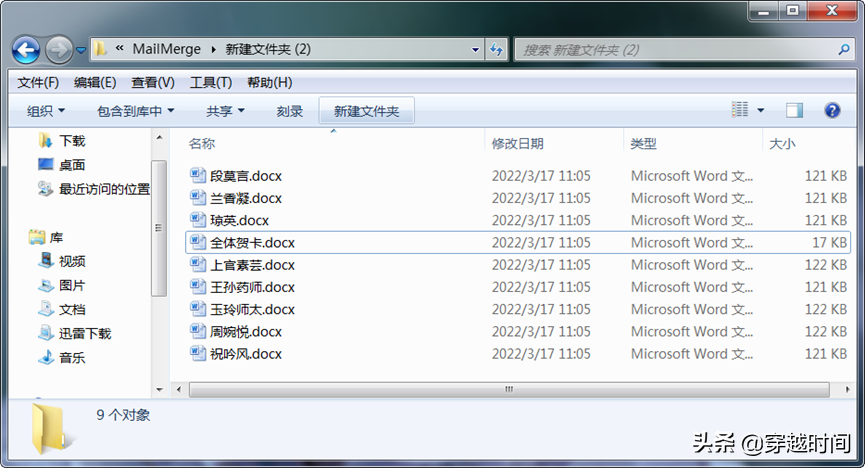Open Help with the question mark icon

(x=832, y=110)
